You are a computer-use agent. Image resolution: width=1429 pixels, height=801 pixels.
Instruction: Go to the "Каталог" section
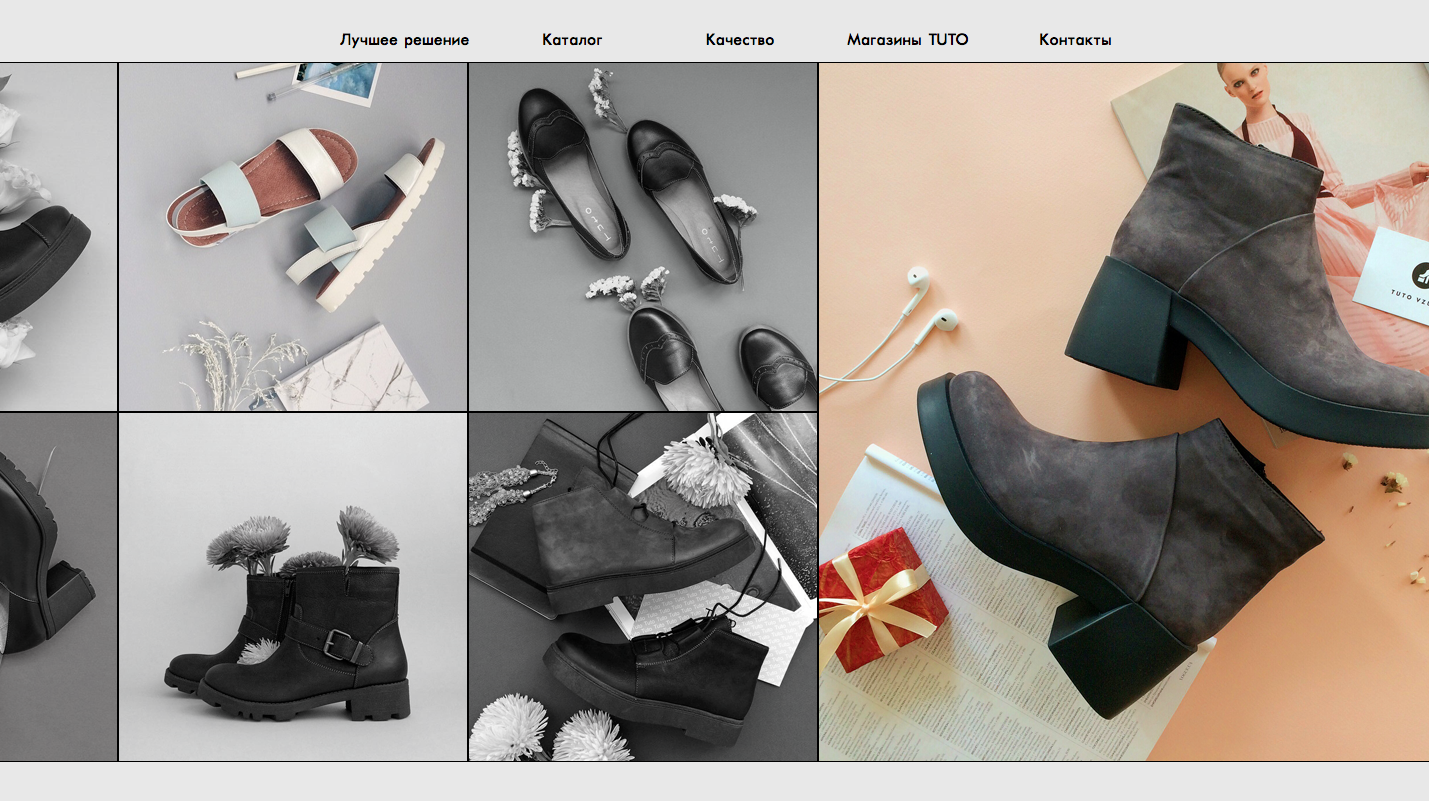tap(572, 40)
